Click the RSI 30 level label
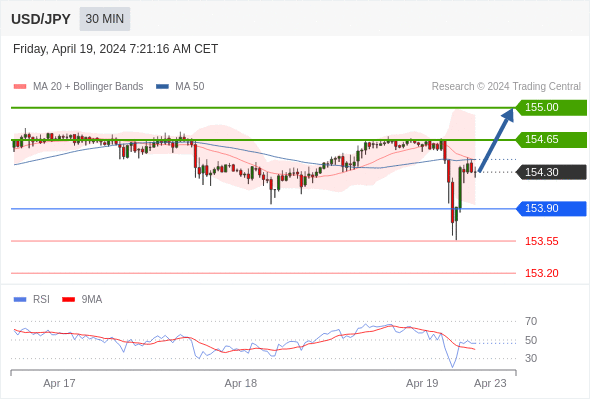This screenshot has height=400, width=590. click(531, 359)
